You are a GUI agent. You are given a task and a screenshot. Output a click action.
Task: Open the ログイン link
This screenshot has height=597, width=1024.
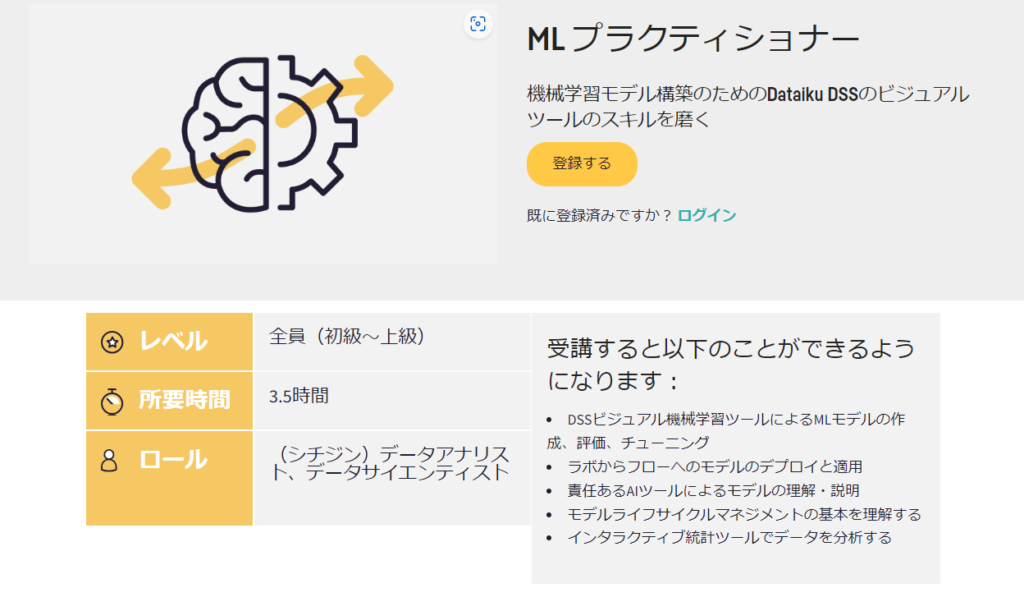pos(705,214)
